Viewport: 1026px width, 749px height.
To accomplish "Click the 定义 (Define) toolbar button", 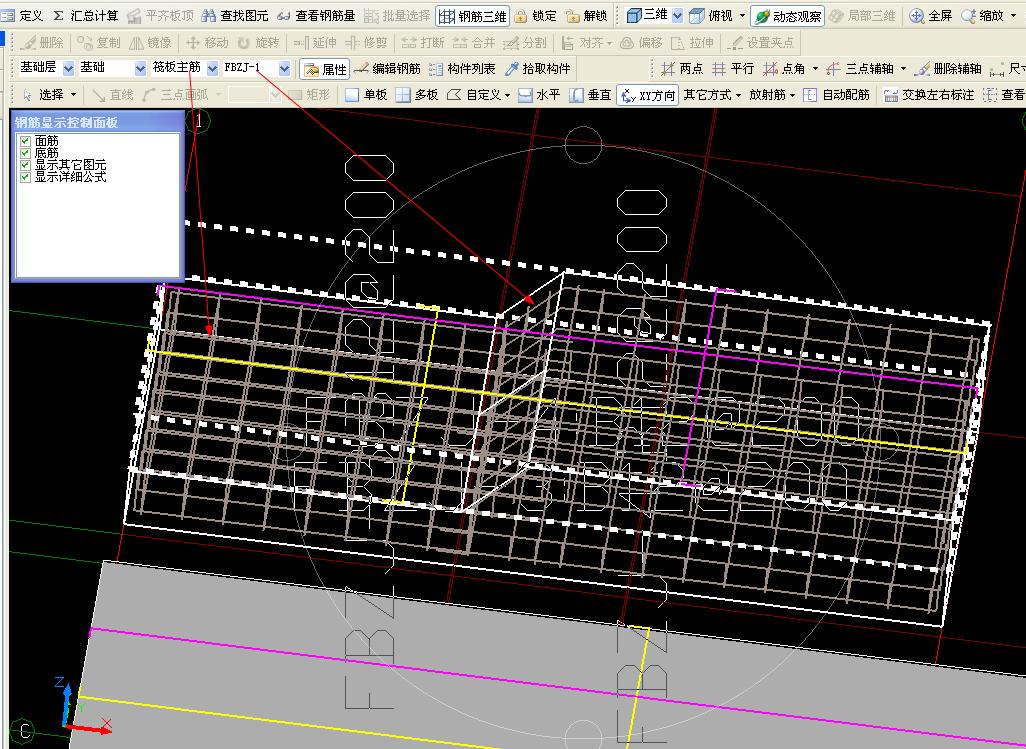I will coord(23,15).
